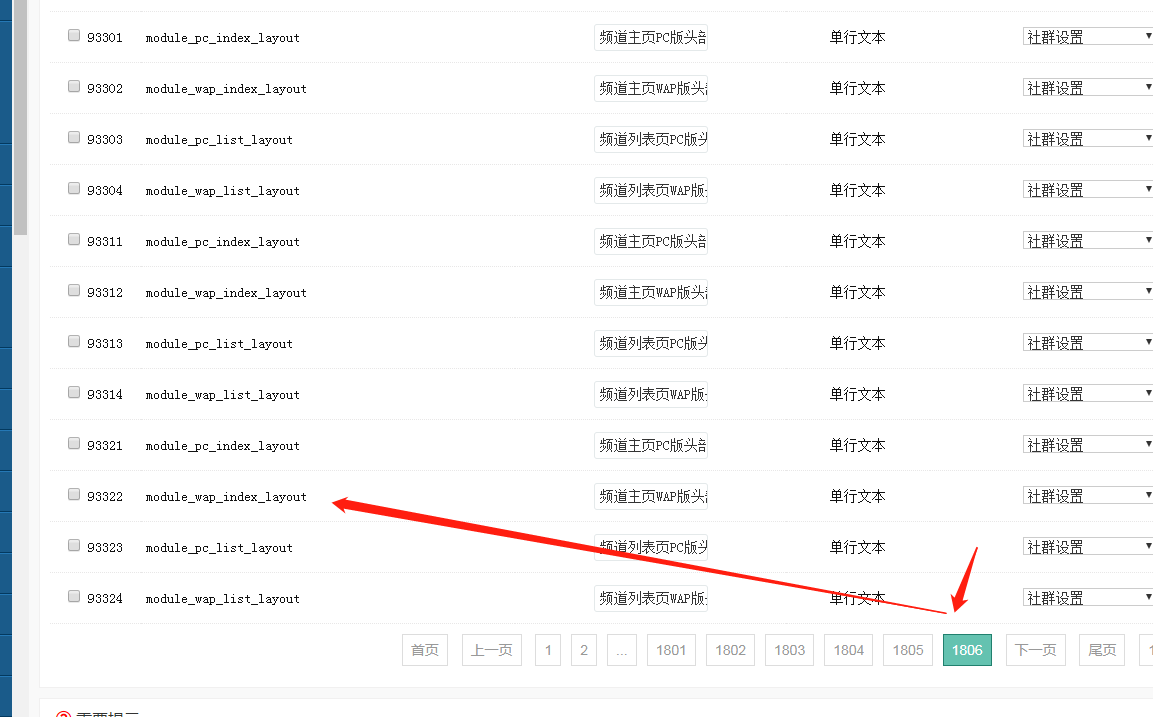This screenshot has width=1153, height=717.
Task: Open 社群设置 dropdown in row 93301
Action: tap(1088, 37)
